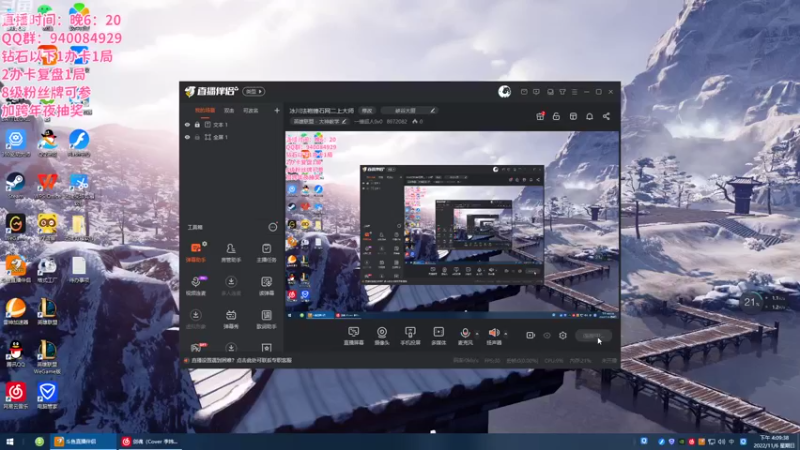Image resolution: width=800 pixels, height=450 pixels.
Task: Toggle the microphone mute icon
Action: tap(465, 333)
